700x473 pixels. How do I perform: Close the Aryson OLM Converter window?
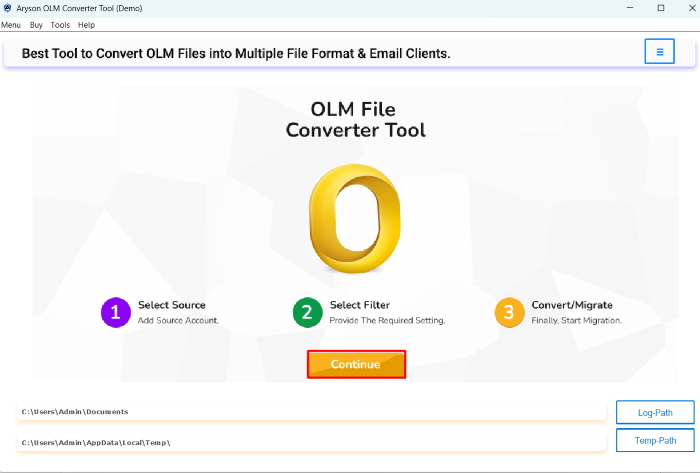(x=692, y=8)
